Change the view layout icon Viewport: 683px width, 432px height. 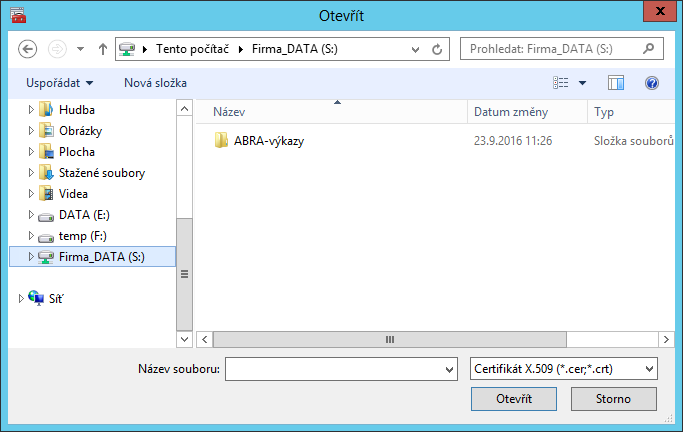pos(562,83)
